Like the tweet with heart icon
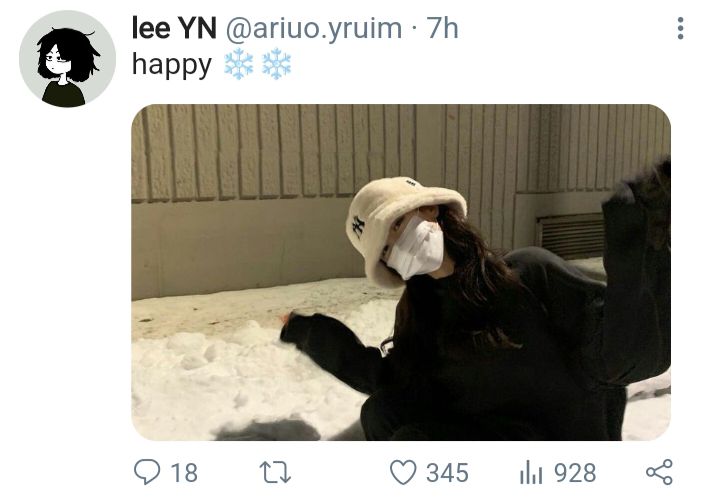The height and width of the screenshot is (500, 720). [x=403, y=472]
